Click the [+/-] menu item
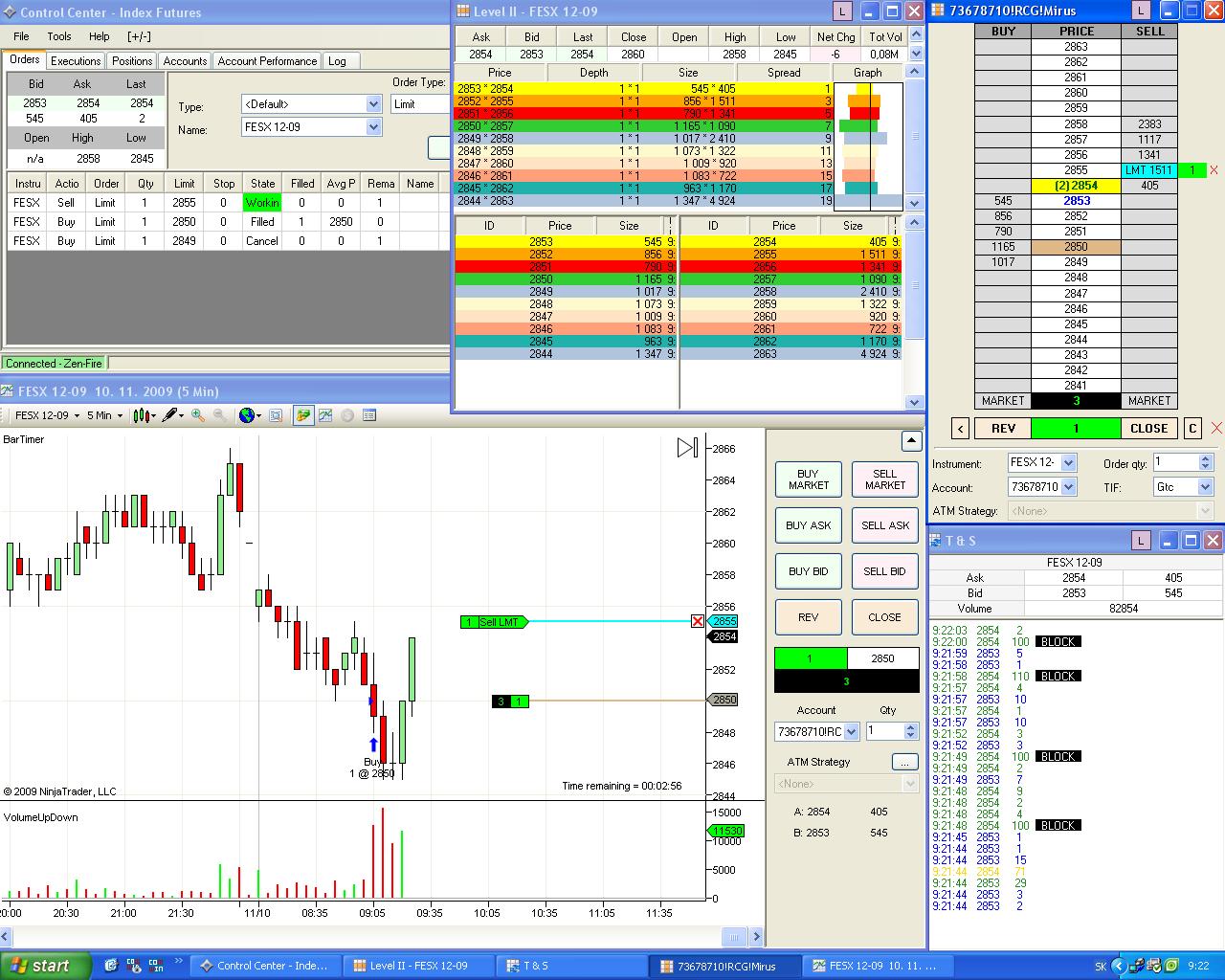This screenshot has height=980, width=1225. pyautogui.click(x=139, y=36)
